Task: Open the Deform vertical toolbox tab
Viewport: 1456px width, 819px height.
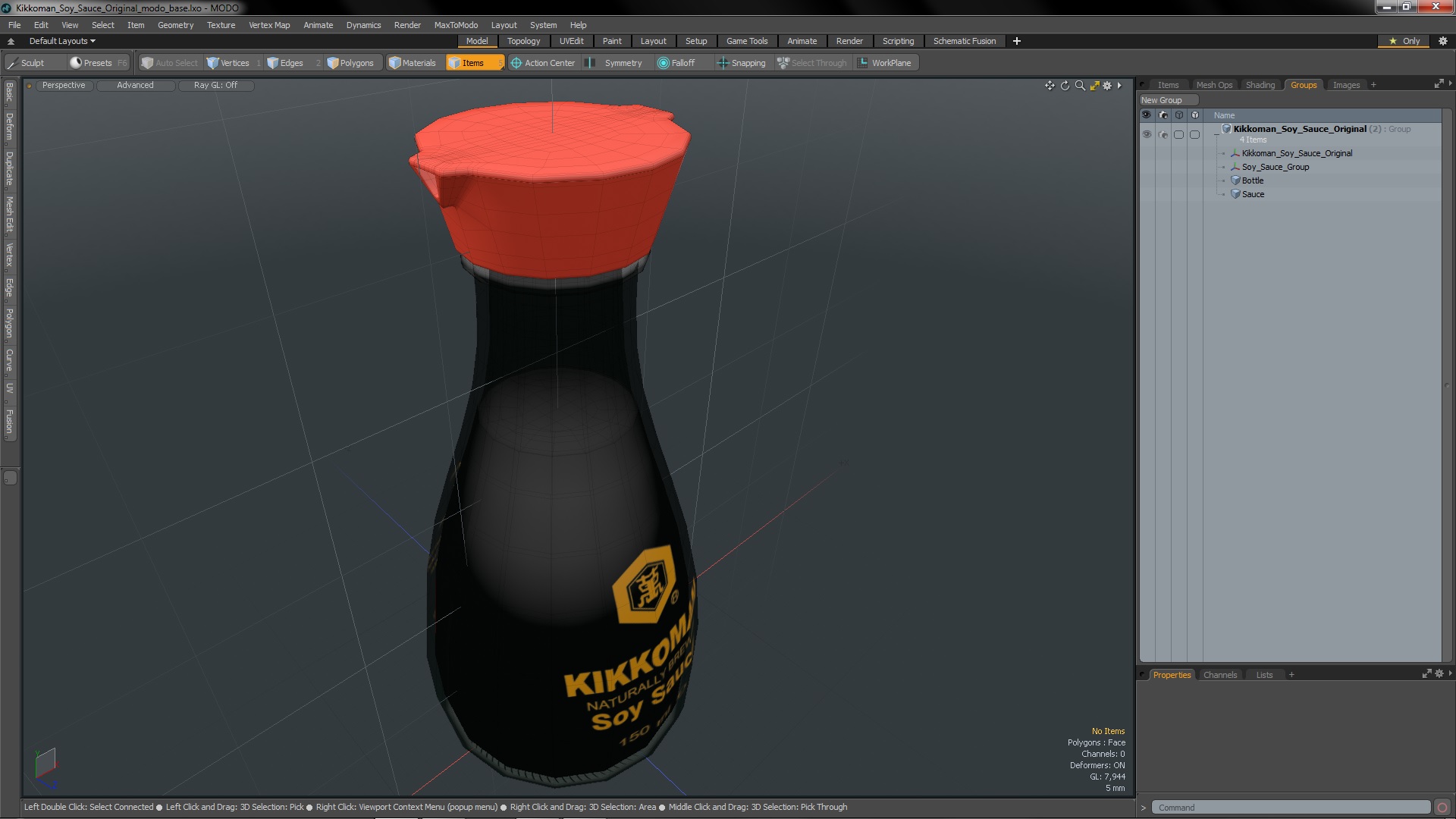Action: coord(10,127)
